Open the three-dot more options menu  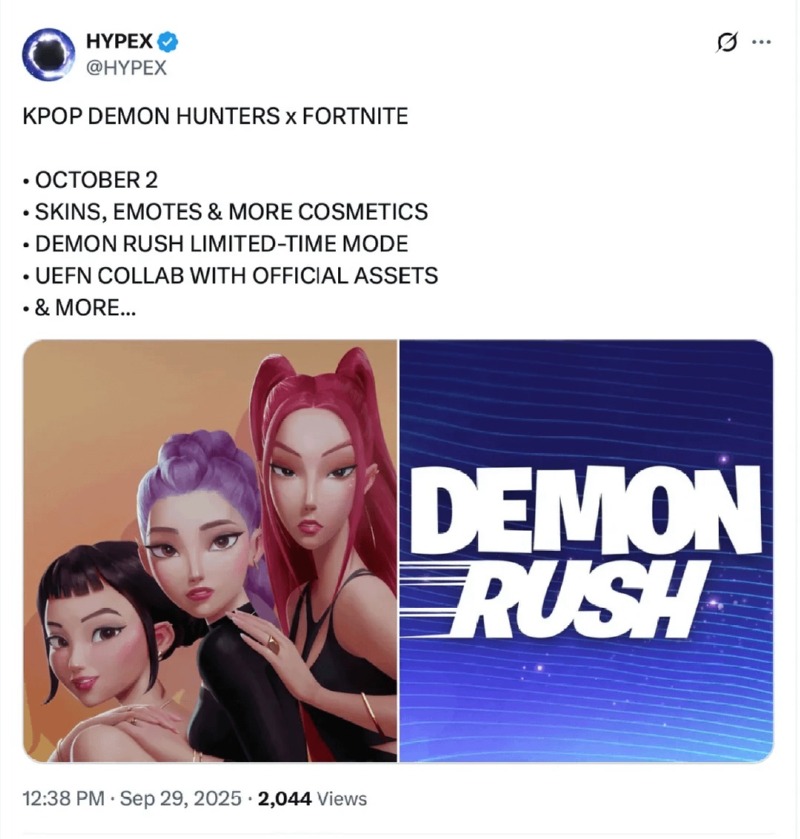761,42
